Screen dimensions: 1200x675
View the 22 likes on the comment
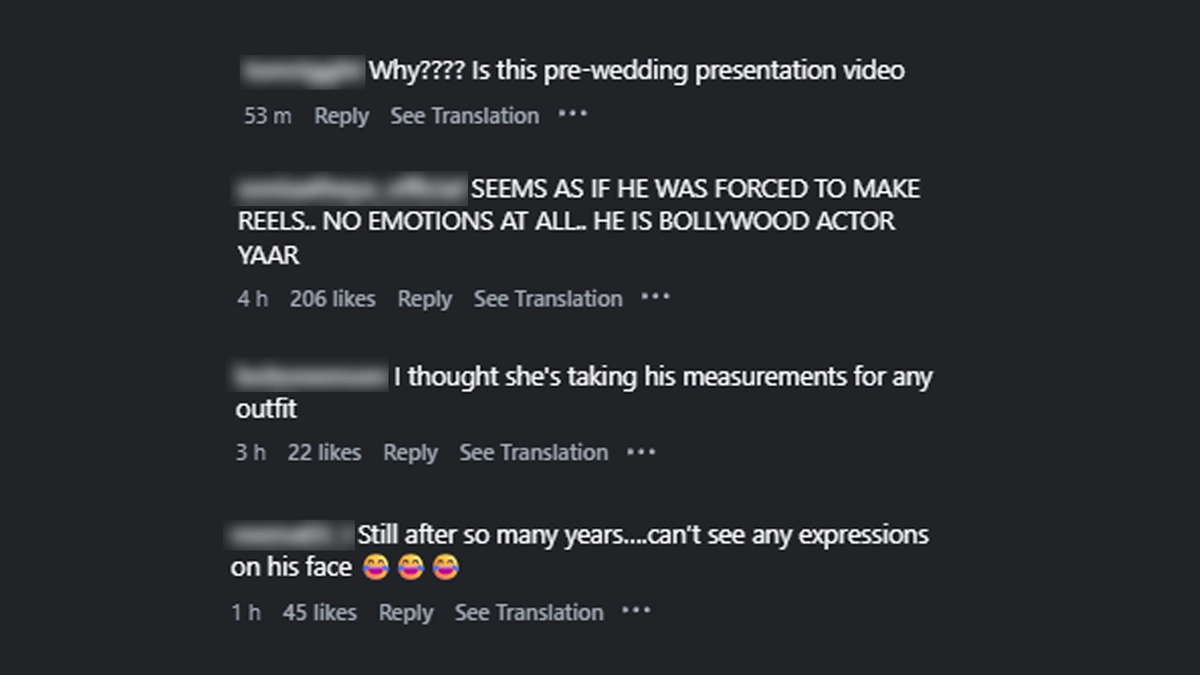[324, 453]
